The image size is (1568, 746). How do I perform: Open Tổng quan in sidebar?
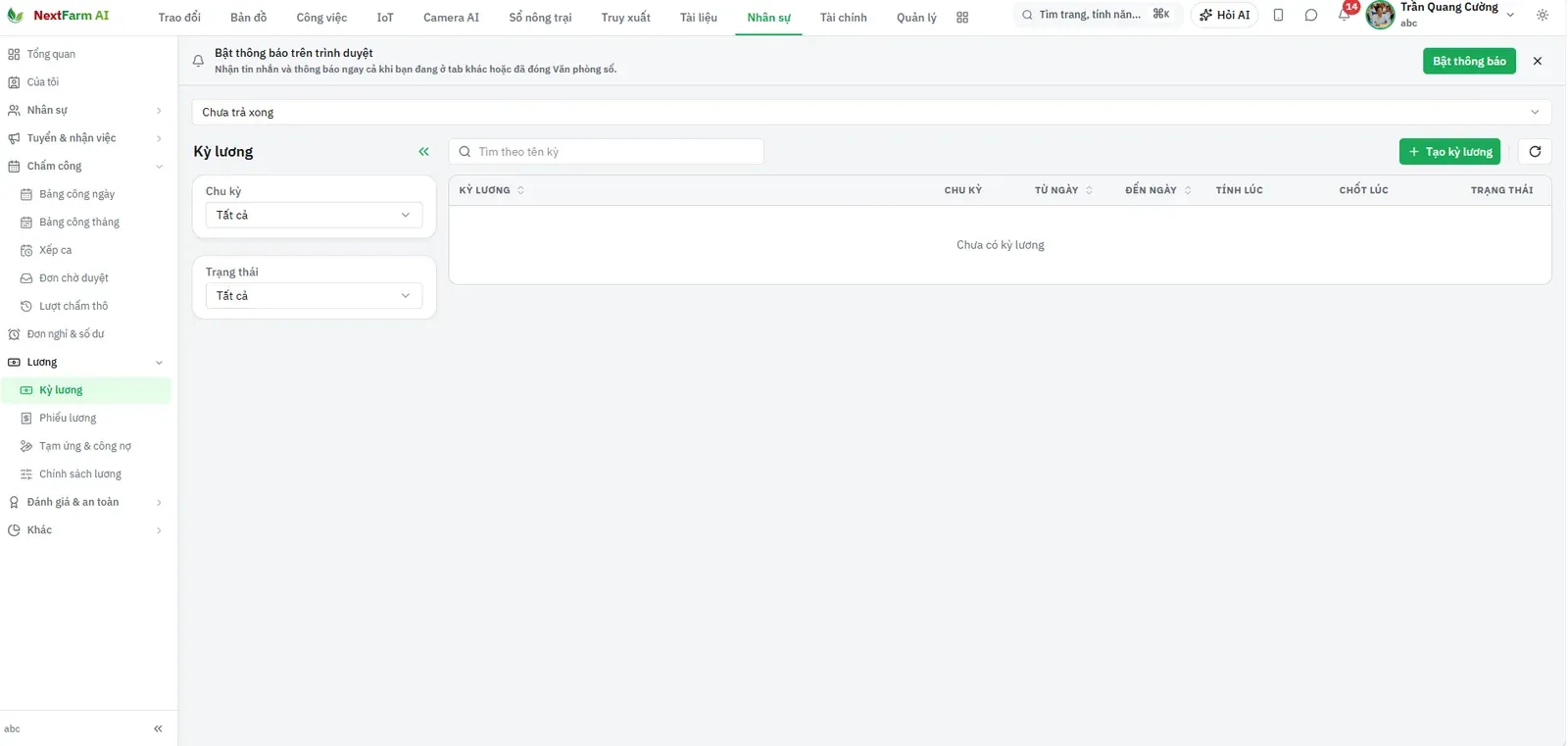(x=86, y=54)
